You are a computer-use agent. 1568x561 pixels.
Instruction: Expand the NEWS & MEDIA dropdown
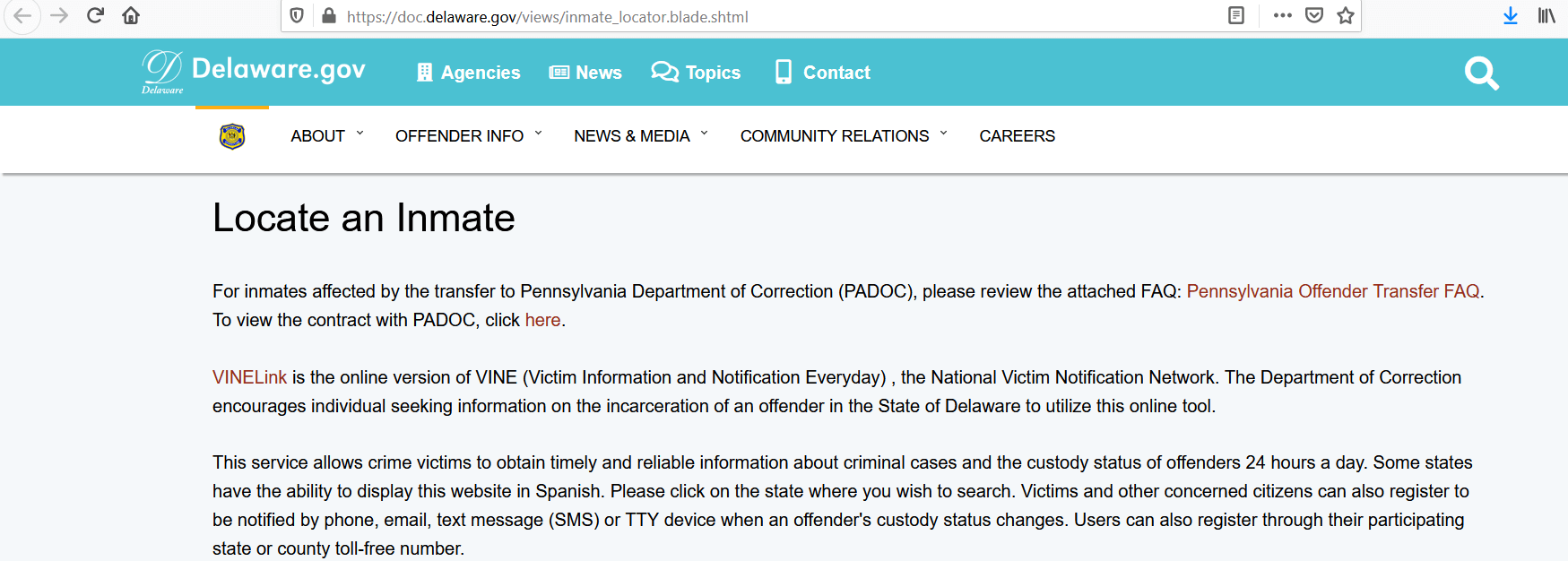[x=640, y=136]
